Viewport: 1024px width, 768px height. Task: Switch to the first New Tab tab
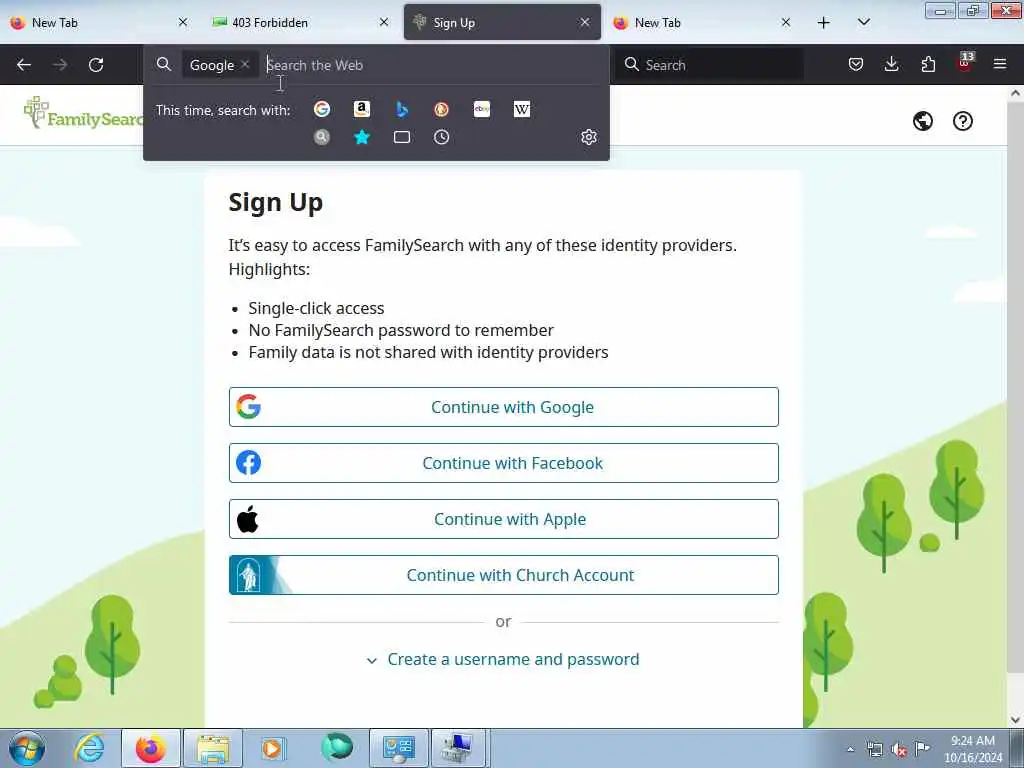98,23
